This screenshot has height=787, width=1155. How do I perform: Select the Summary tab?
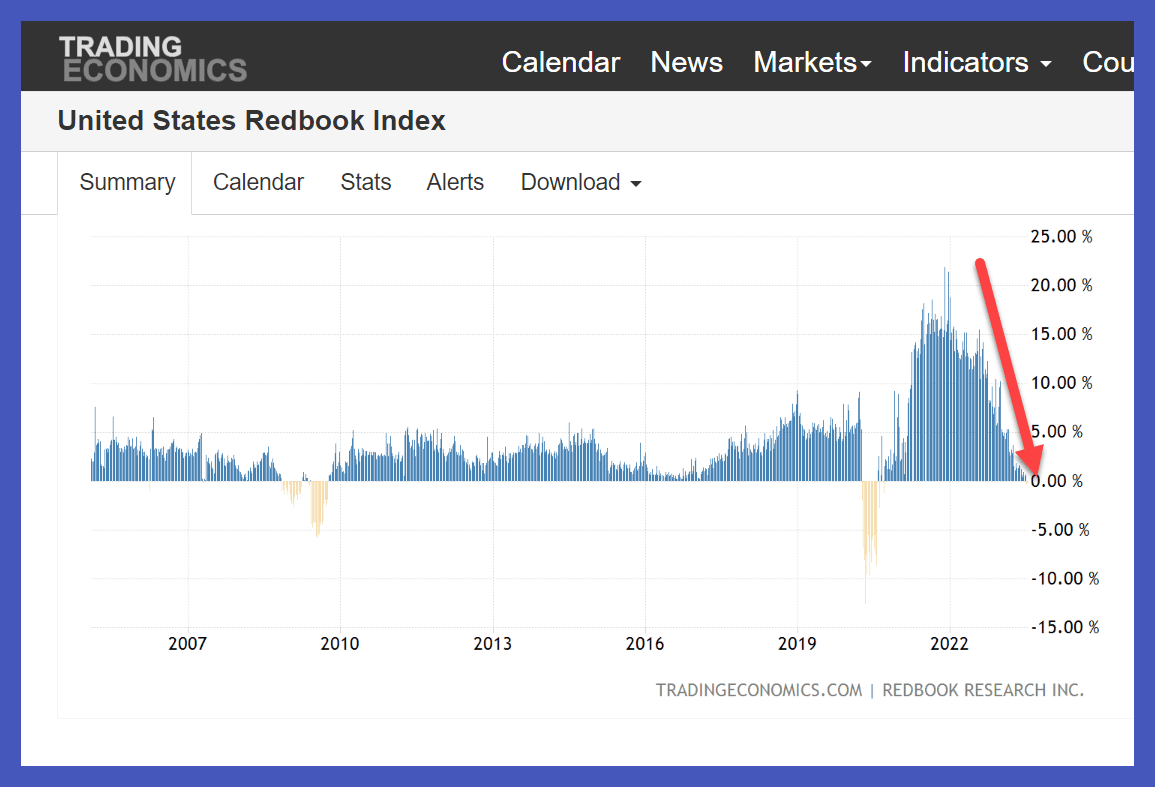[127, 182]
